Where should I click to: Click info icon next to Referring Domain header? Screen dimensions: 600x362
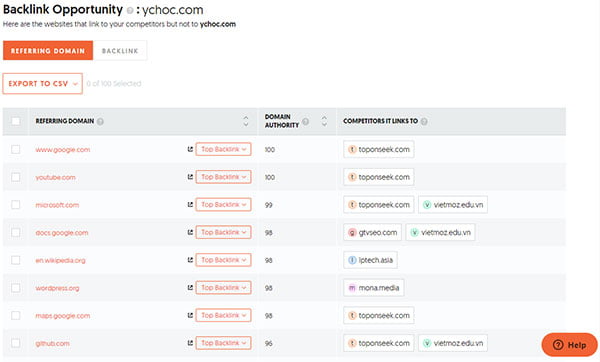coord(100,121)
